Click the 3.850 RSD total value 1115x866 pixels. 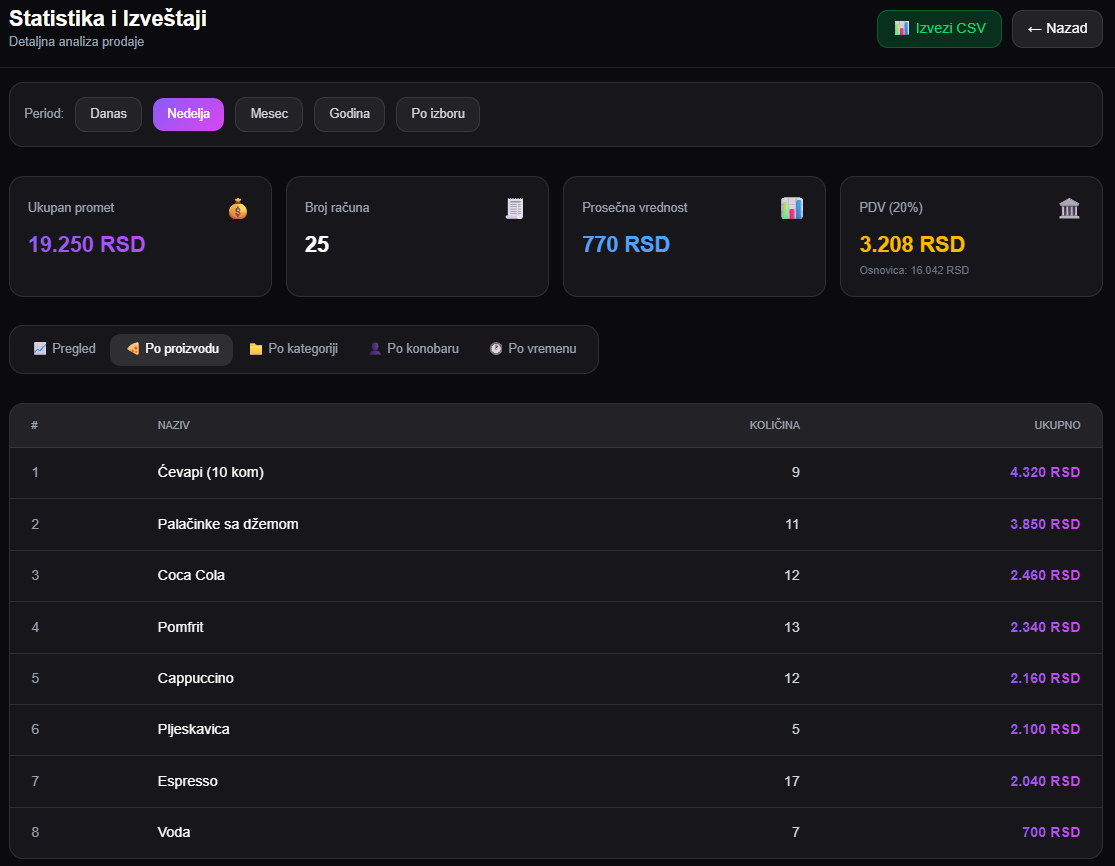(1045, 524)
